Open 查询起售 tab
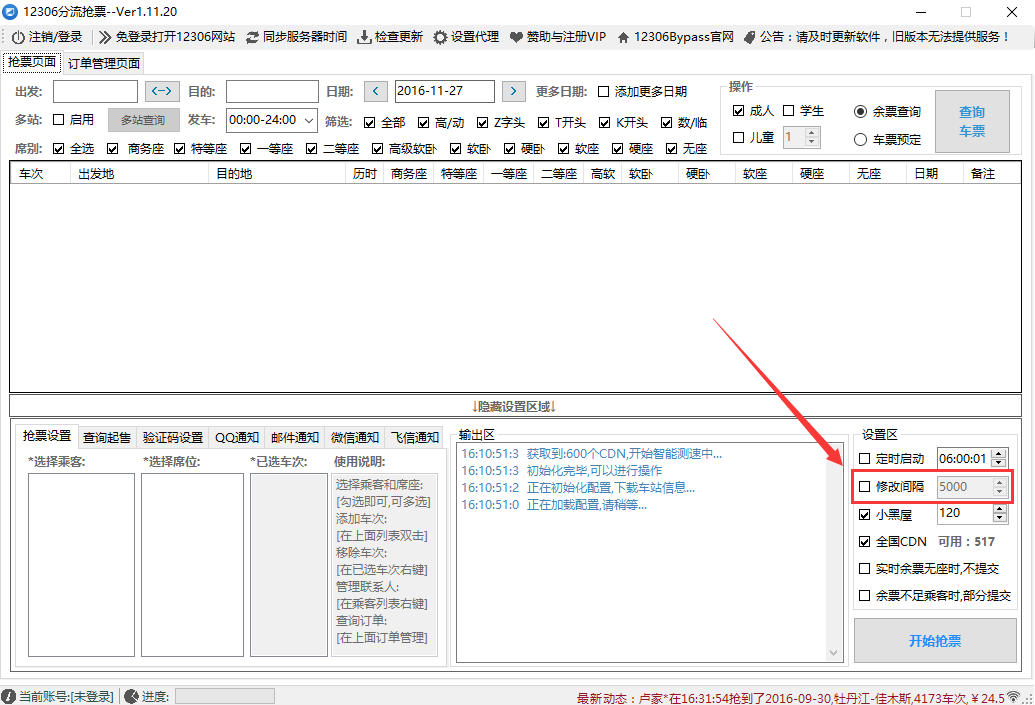 click(x=107, y=437)
